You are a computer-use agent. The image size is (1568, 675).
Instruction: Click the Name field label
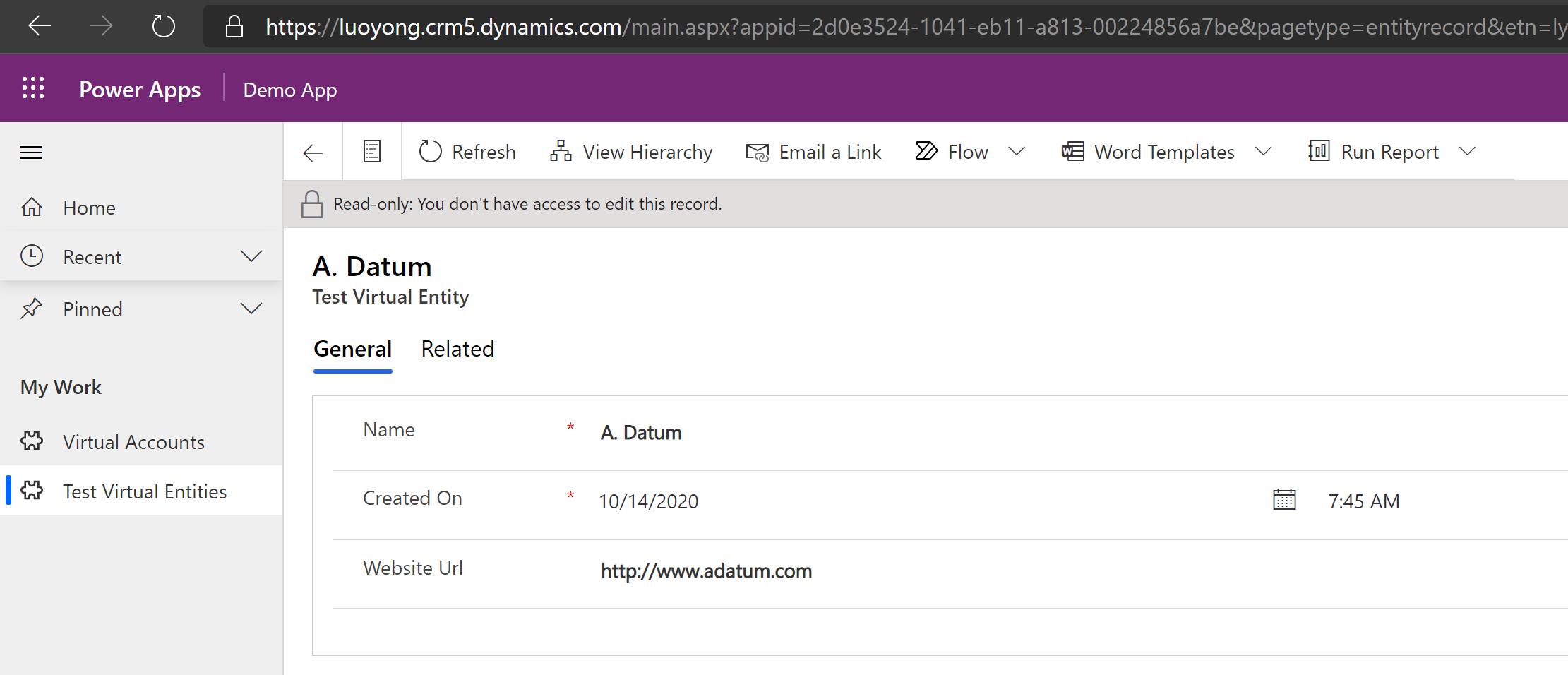(x=388, y=429)
